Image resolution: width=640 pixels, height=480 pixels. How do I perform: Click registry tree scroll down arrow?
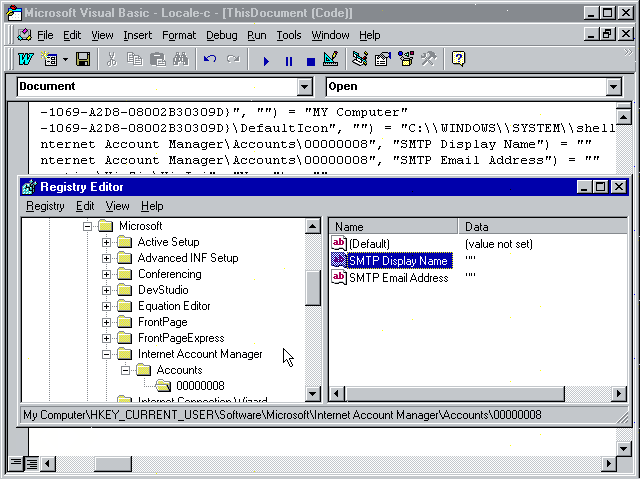[313, 394]
